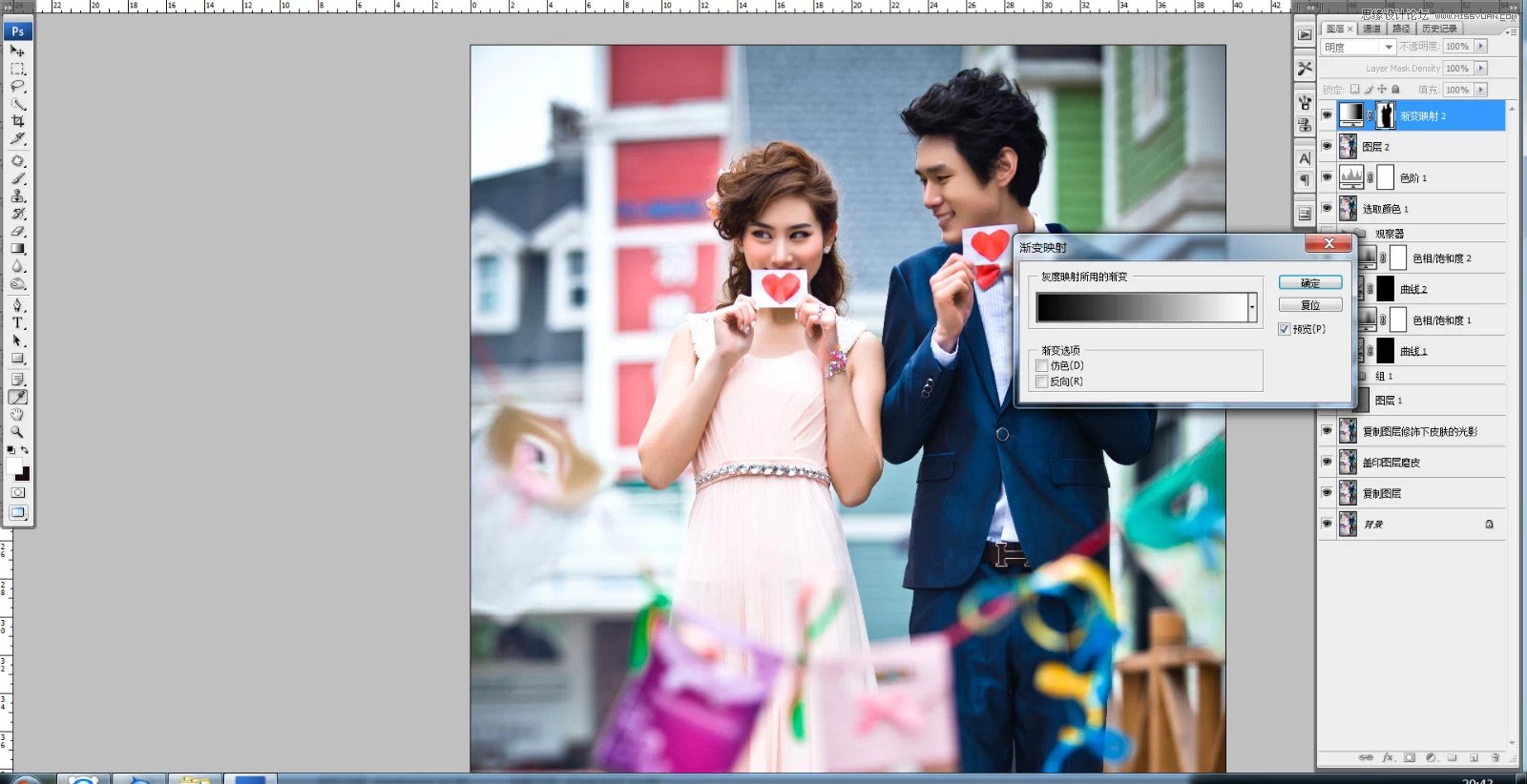Click the gradient preview bar
The image size is (1527, 784).
click(x=1141, y=307)
